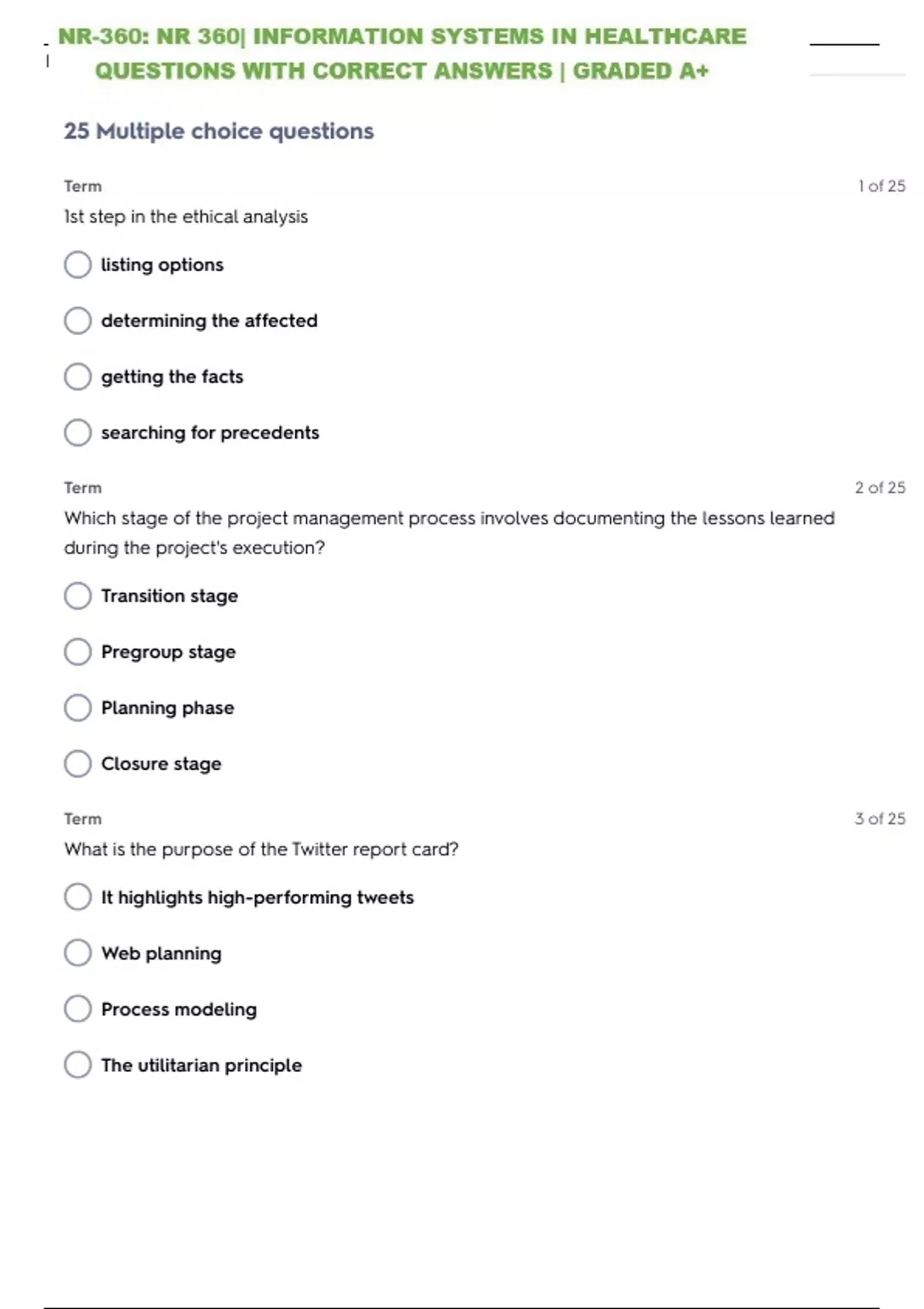The width and height of the screenshot is (924, 1309).
Task: Click the green NR-360 document title
Action: pyautogui.click(x=402, y=53)
